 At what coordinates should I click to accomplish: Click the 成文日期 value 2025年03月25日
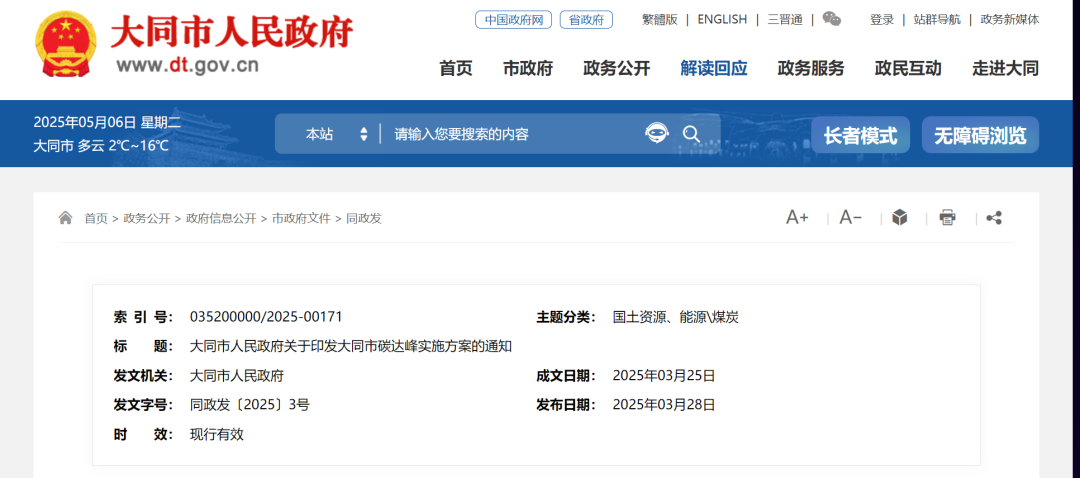[664, 375]
